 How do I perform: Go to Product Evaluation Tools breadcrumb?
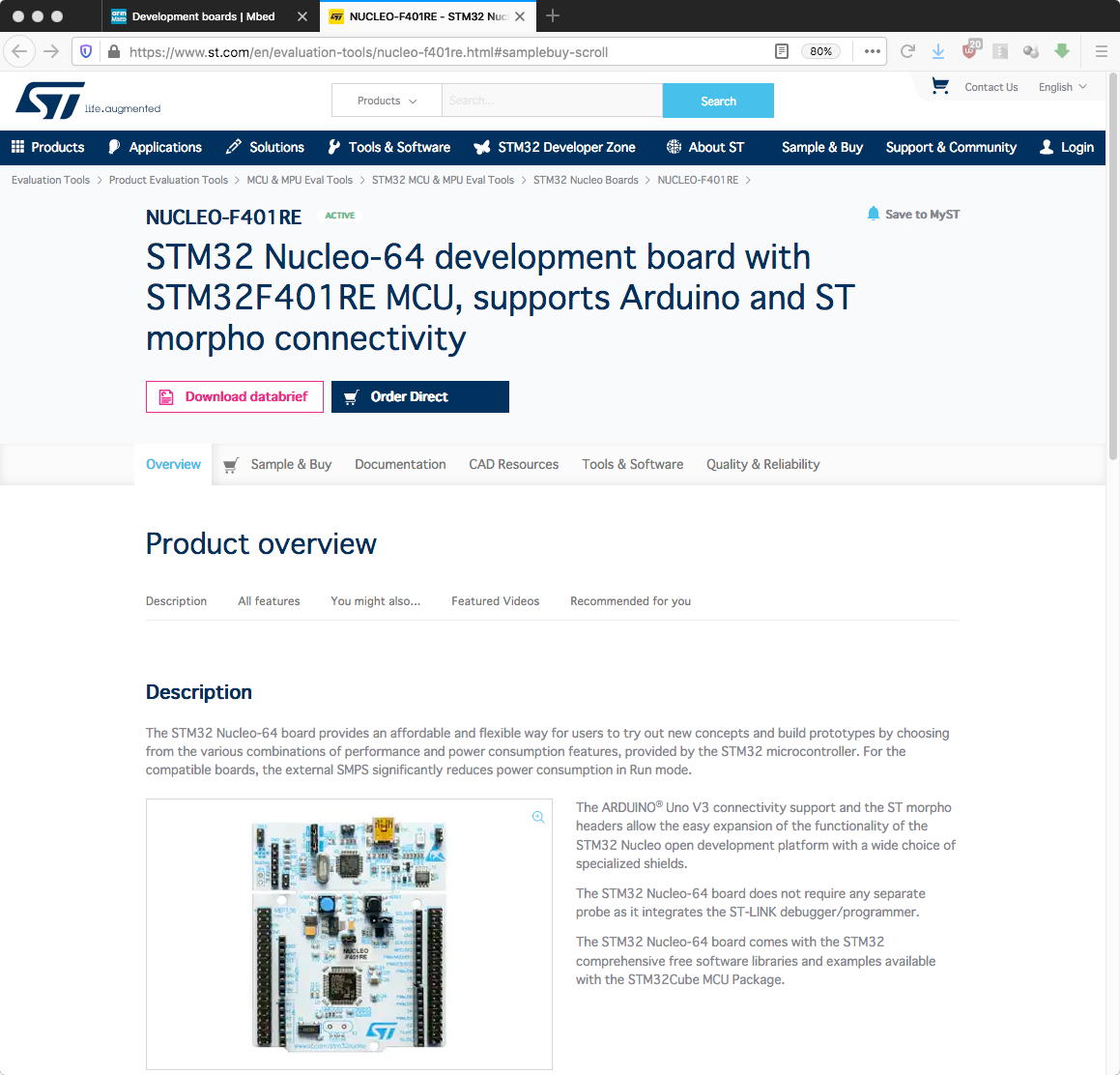pyautogui.click(x=168, y=180)
